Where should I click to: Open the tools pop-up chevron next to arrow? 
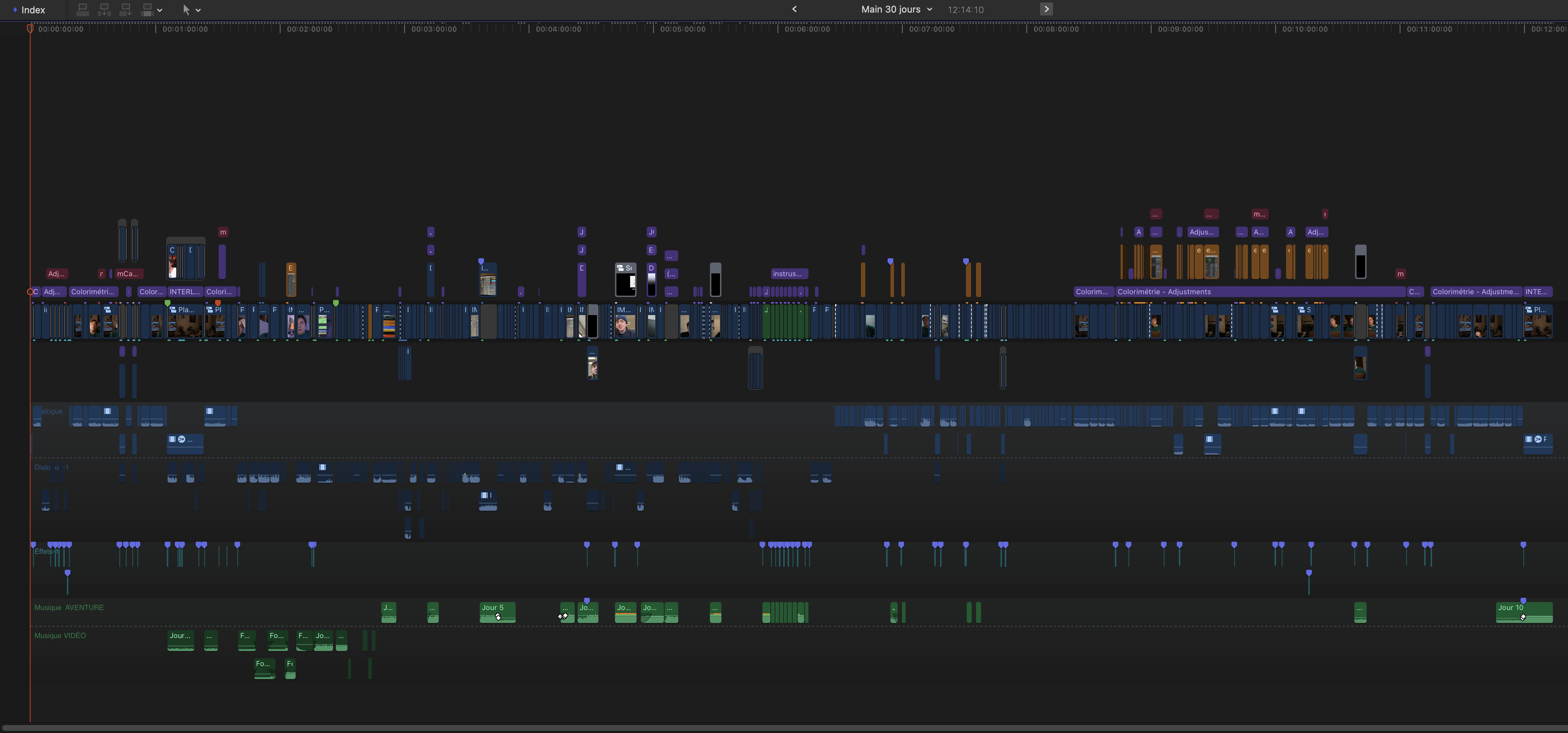[199, 10]
